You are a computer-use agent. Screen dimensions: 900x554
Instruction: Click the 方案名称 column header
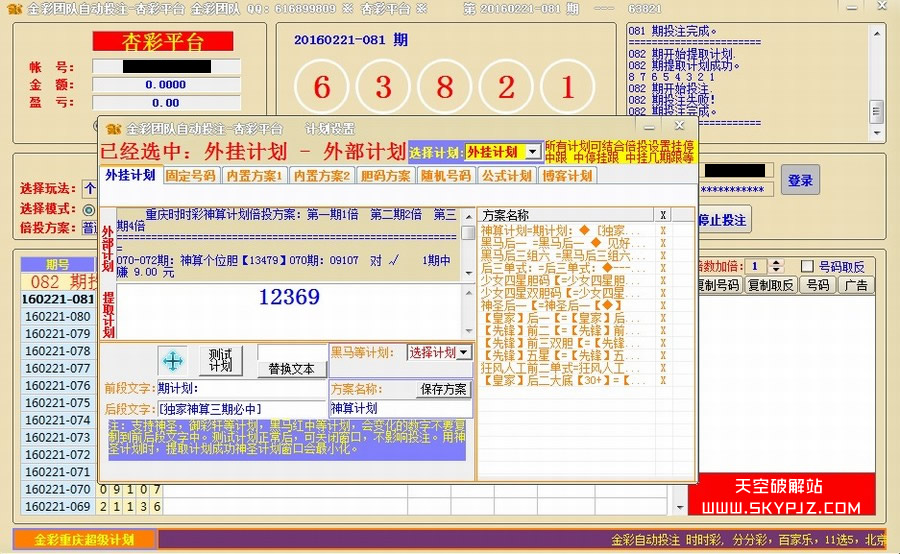point(565,215)
